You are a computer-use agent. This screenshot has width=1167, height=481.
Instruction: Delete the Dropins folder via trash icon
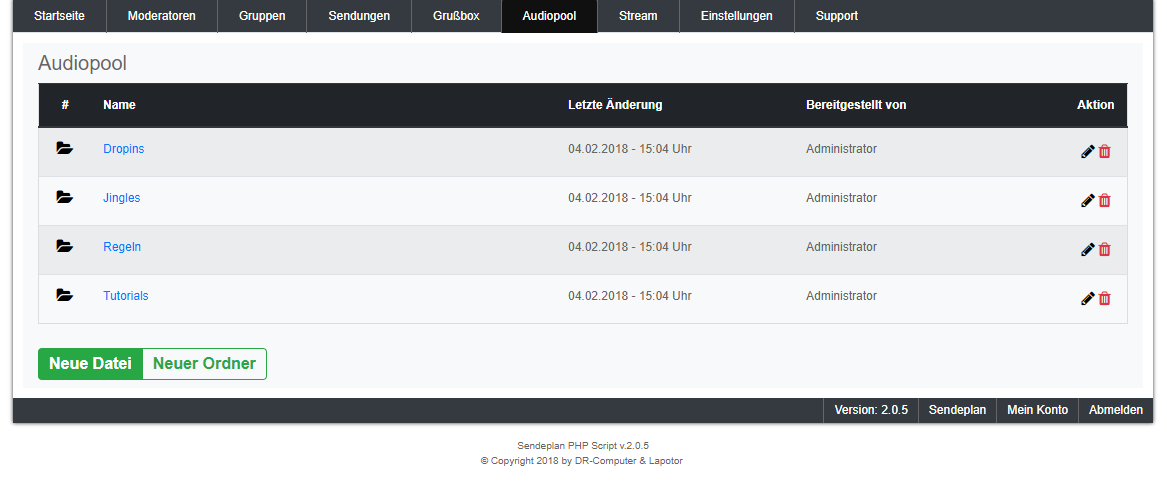coord(1105,152)
